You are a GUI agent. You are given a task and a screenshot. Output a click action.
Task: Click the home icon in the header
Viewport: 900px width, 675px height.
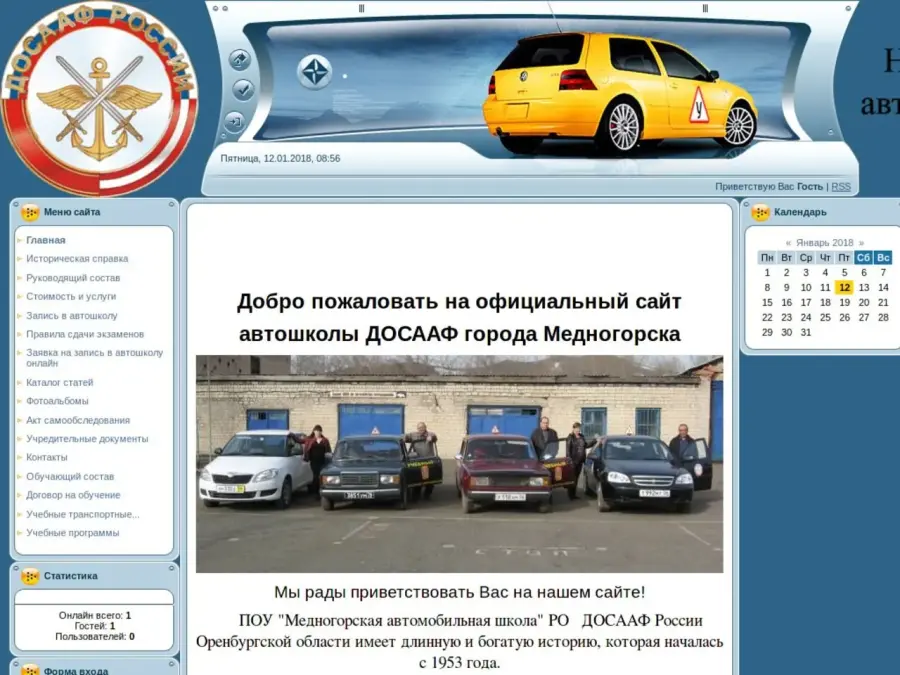click(240, 60)
